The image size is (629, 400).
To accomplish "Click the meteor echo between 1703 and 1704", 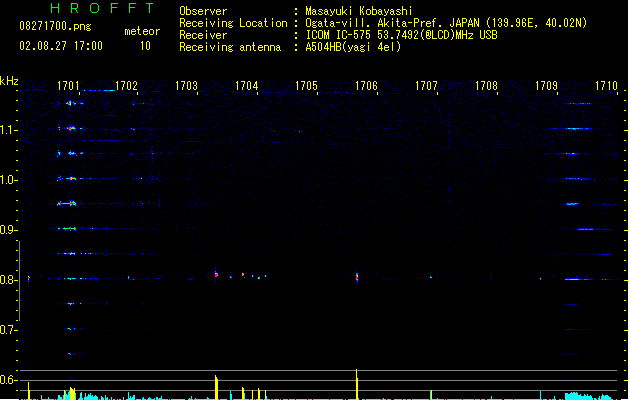I will [216, 275].
